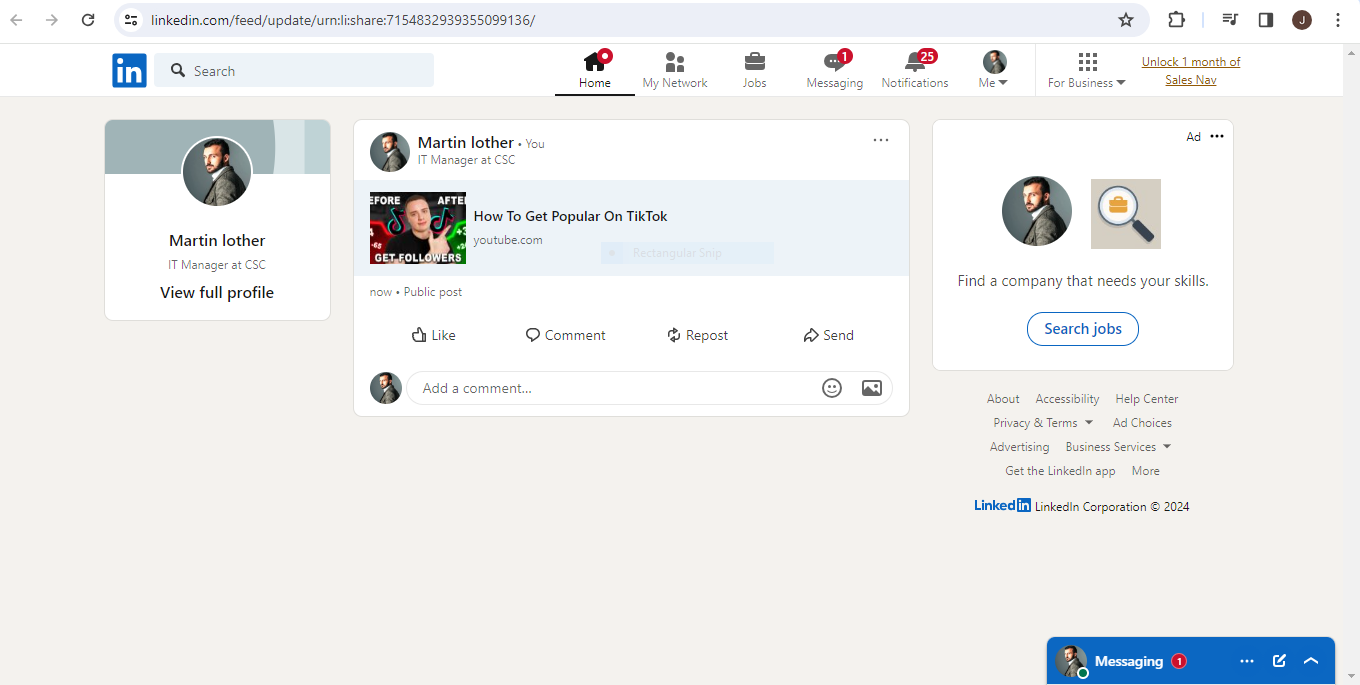Open the Chrome profile avatar J

pos(1302,20)
